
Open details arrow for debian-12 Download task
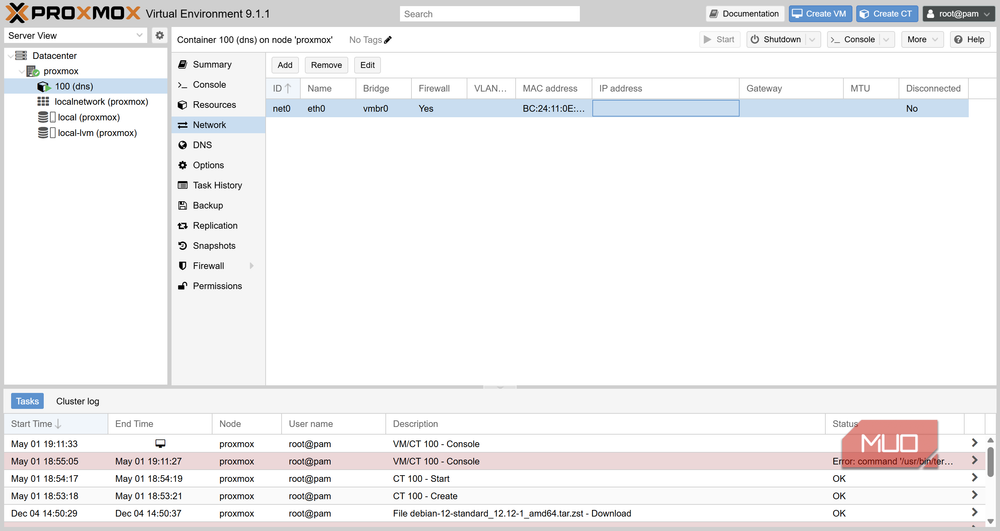974,513
